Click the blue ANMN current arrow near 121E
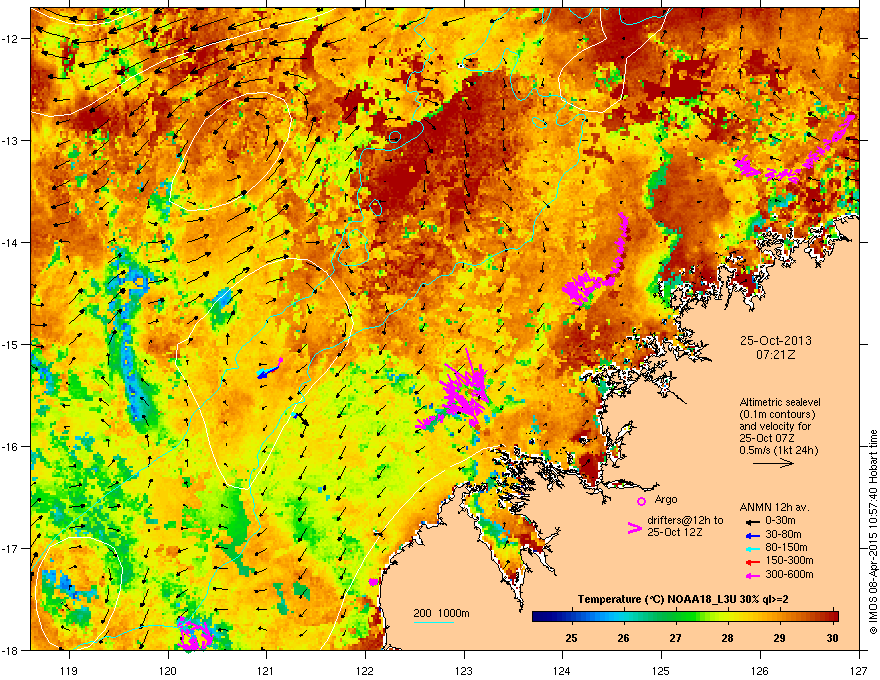 (x=270, y=371)
